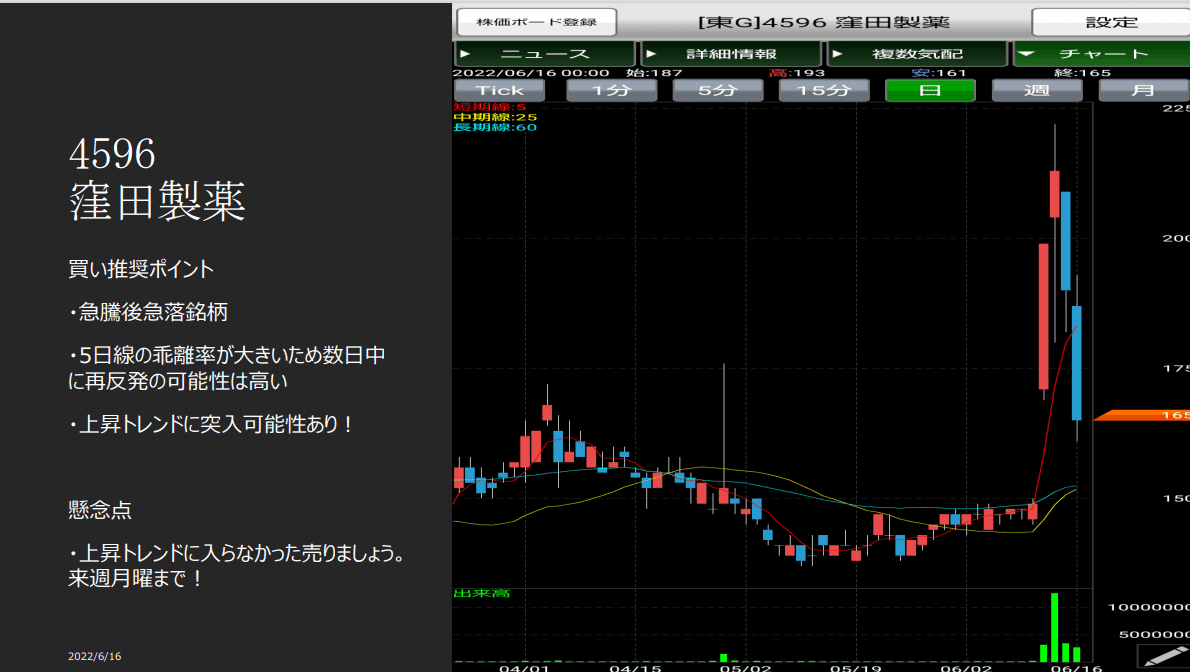Expand the ニュース section

[544, 54]
